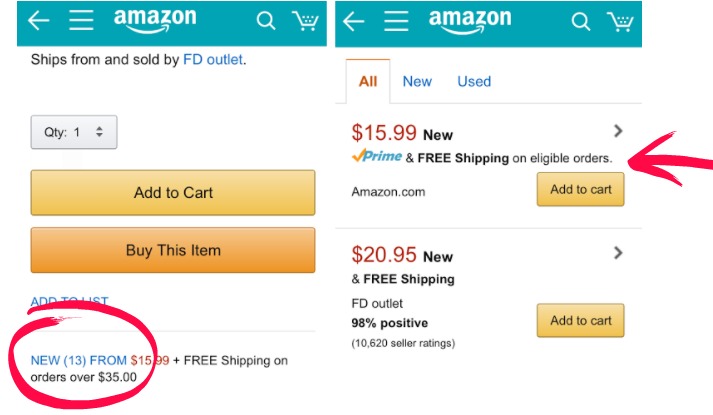
Task: Tap the back arrow in right header
Action: click(x=354, y=21)
